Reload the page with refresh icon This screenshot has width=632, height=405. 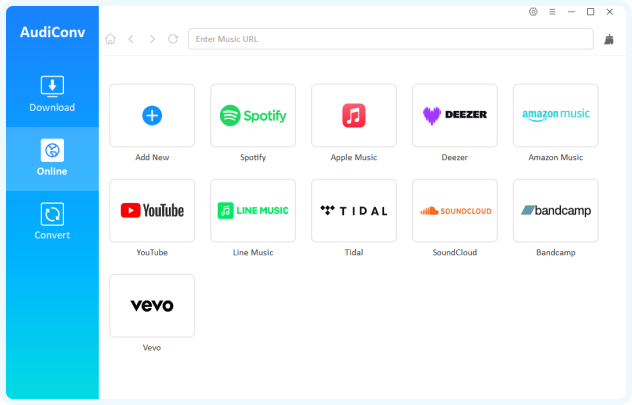[173, 39]
